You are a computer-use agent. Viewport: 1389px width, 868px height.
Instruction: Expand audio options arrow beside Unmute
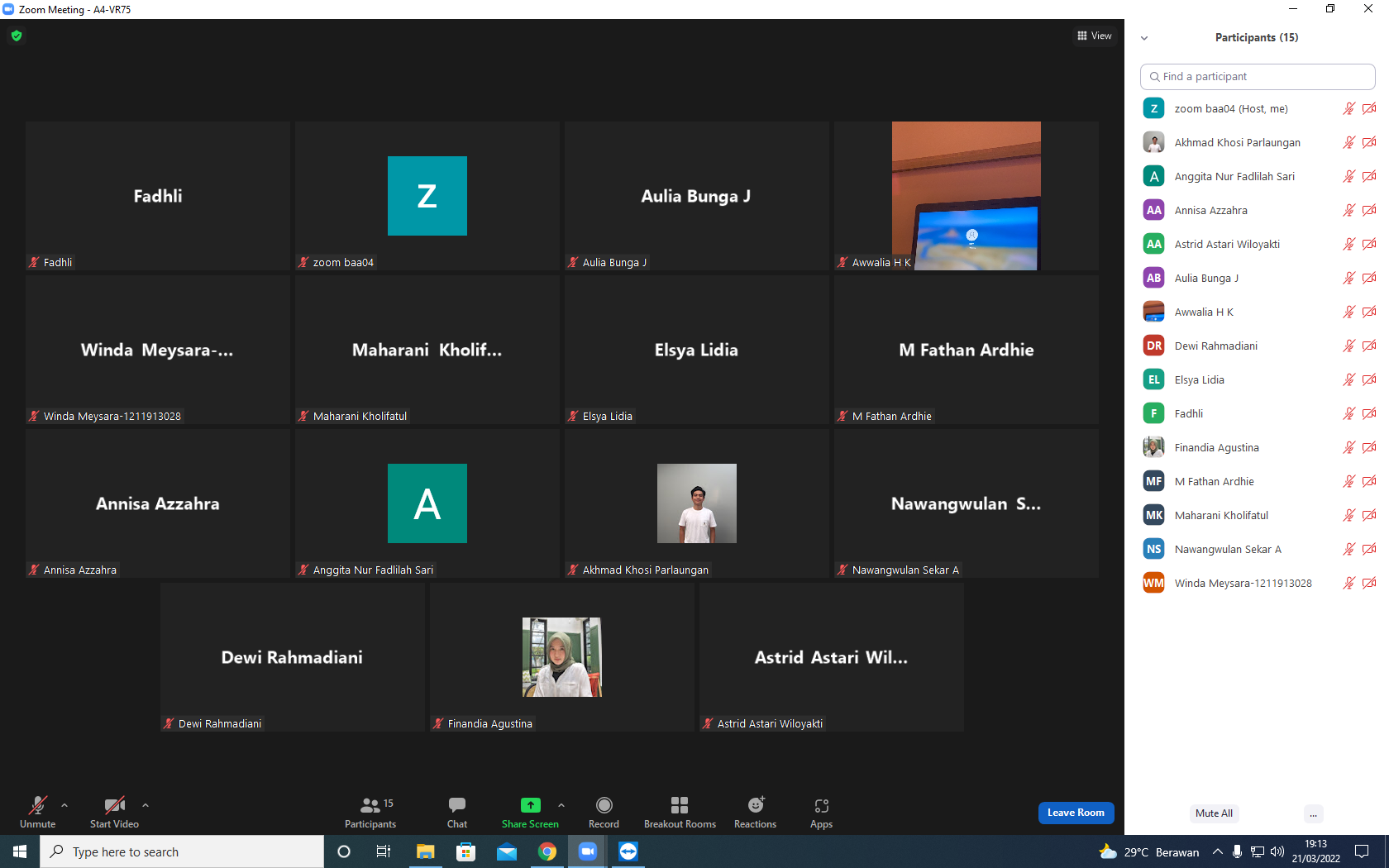point(64,804)
